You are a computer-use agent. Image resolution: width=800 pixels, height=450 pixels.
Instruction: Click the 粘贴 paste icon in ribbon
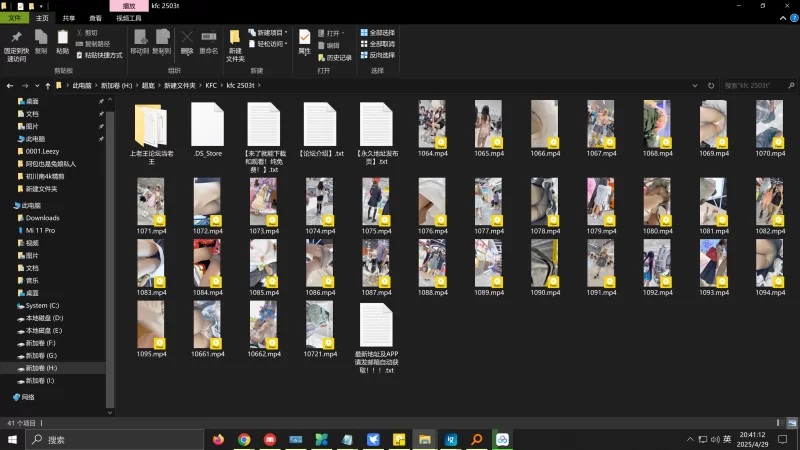(63, 38)
